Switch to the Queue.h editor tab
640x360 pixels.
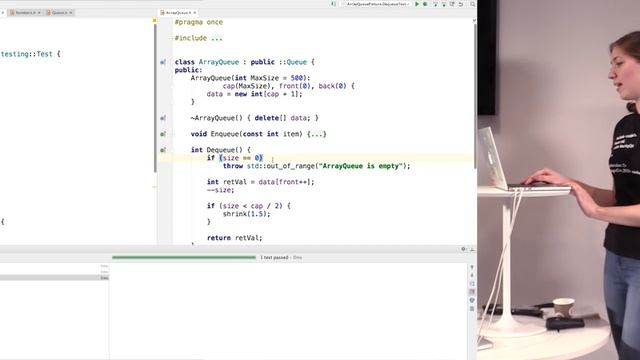tap(59, 13)
